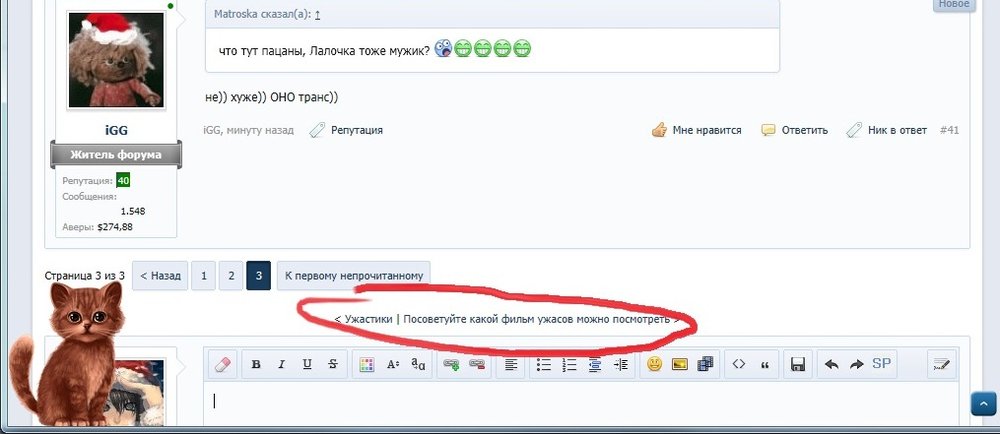The height and width of the screenshot is (434, 1000).
Task: Click the eraser remove formatting icon
Action: click(x=223, y=364)
